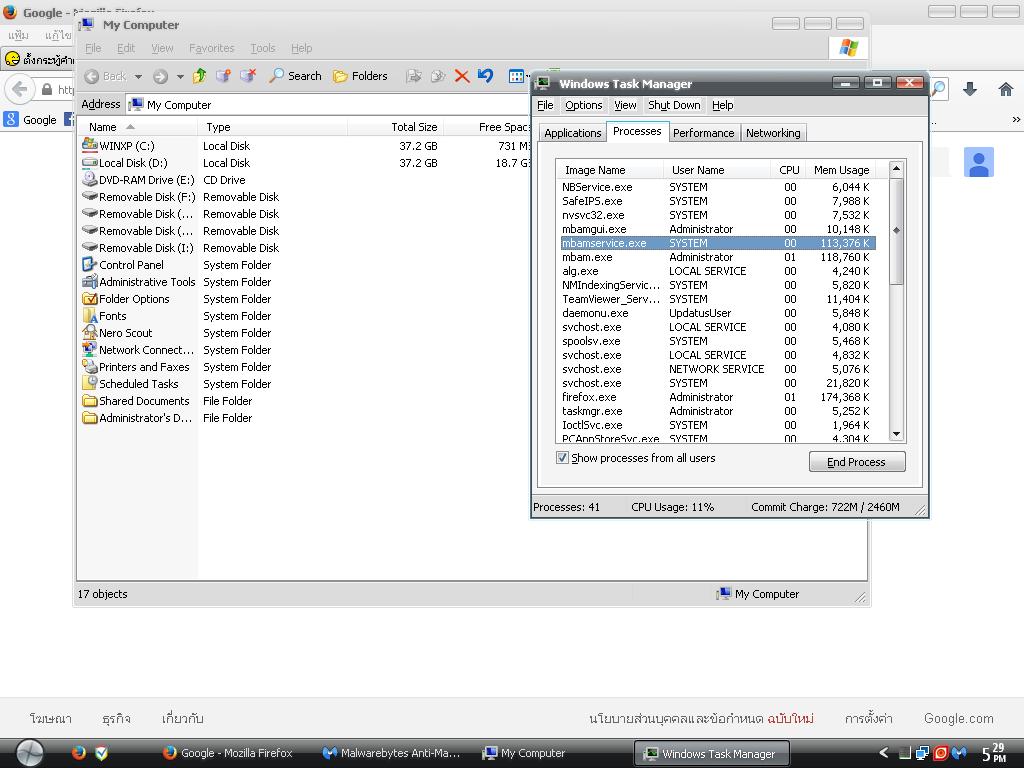Viewport: 1024px width, 768px height.
Task: Toggle the Folders pane in My Computer
Action: click(x=360, y=76)
